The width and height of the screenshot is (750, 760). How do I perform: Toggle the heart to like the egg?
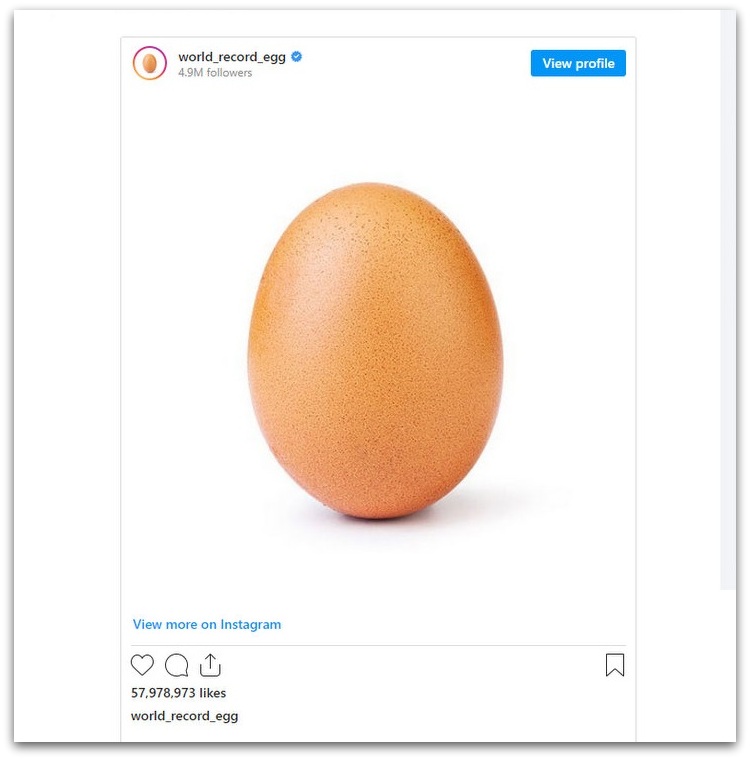tap(143, 665)
